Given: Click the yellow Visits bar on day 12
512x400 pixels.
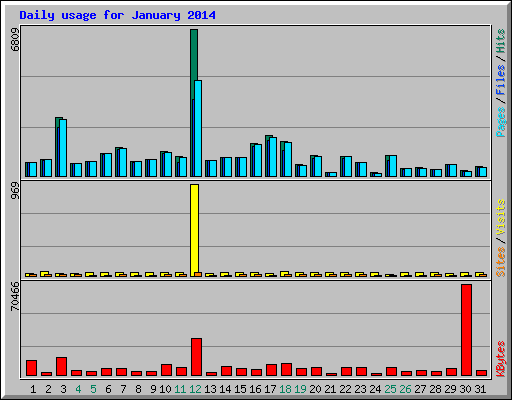Looking at the screenshot, I should coord(194,230).
